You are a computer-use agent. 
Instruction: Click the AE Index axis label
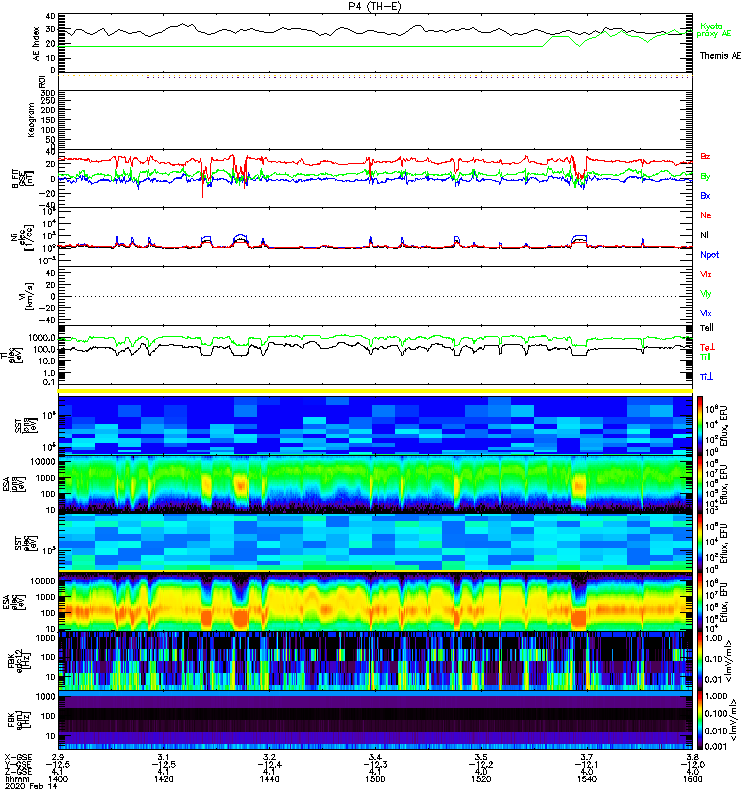pyautogui.click(x=36, y=44)
